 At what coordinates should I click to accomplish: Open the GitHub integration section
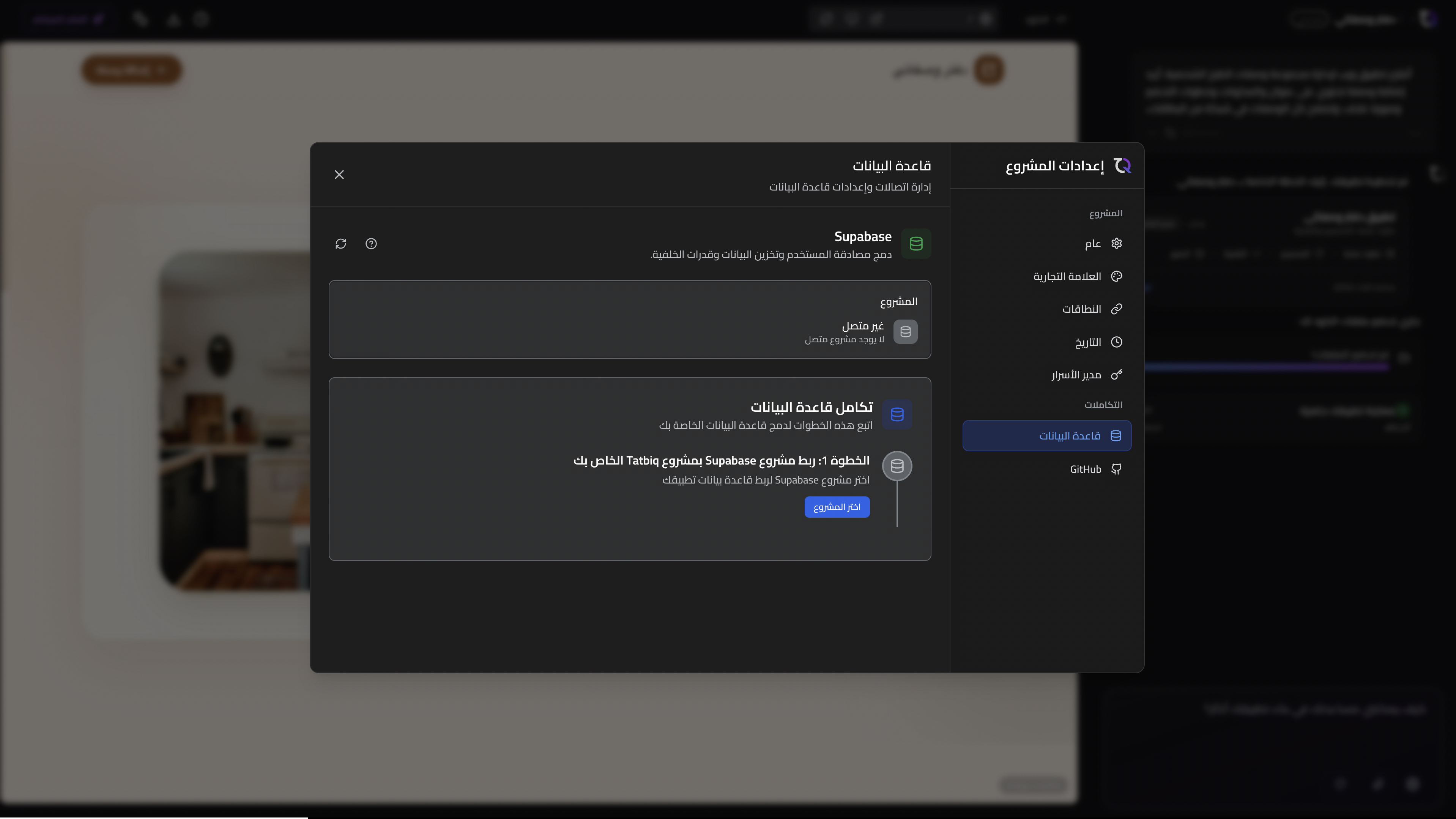pyautogui.click(x=1047, y=469)
